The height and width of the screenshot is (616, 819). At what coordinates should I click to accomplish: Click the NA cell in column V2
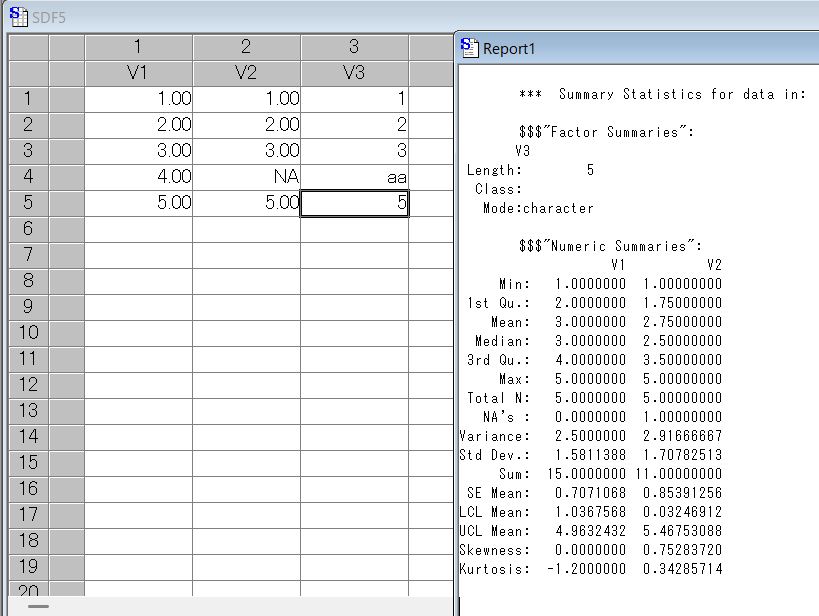click(246, 177)
